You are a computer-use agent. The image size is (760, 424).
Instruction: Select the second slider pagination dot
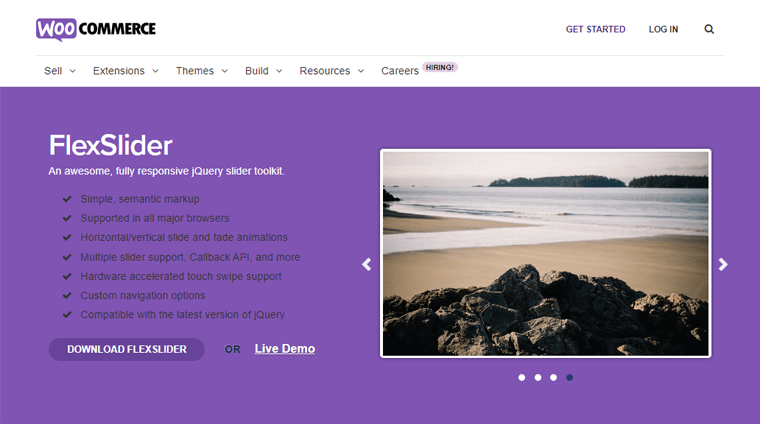(538, 377)
